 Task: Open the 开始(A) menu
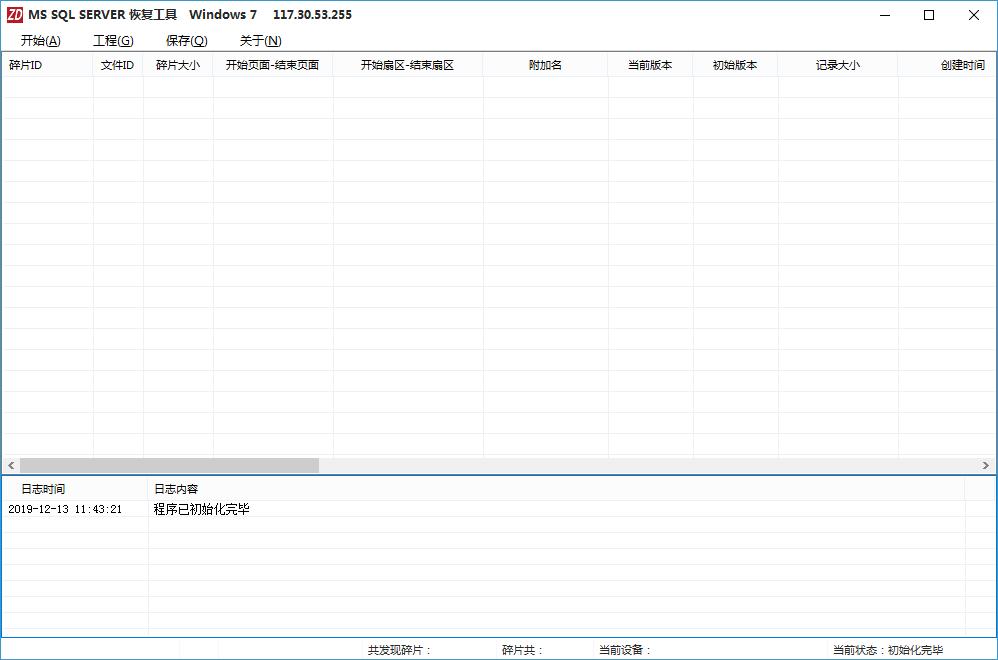[x=40, y=41]
